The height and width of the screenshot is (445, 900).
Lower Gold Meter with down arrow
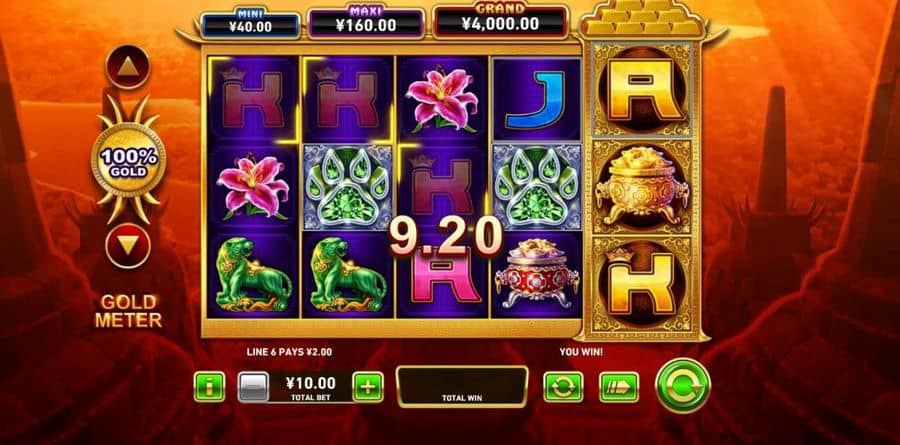click(128, 247)
